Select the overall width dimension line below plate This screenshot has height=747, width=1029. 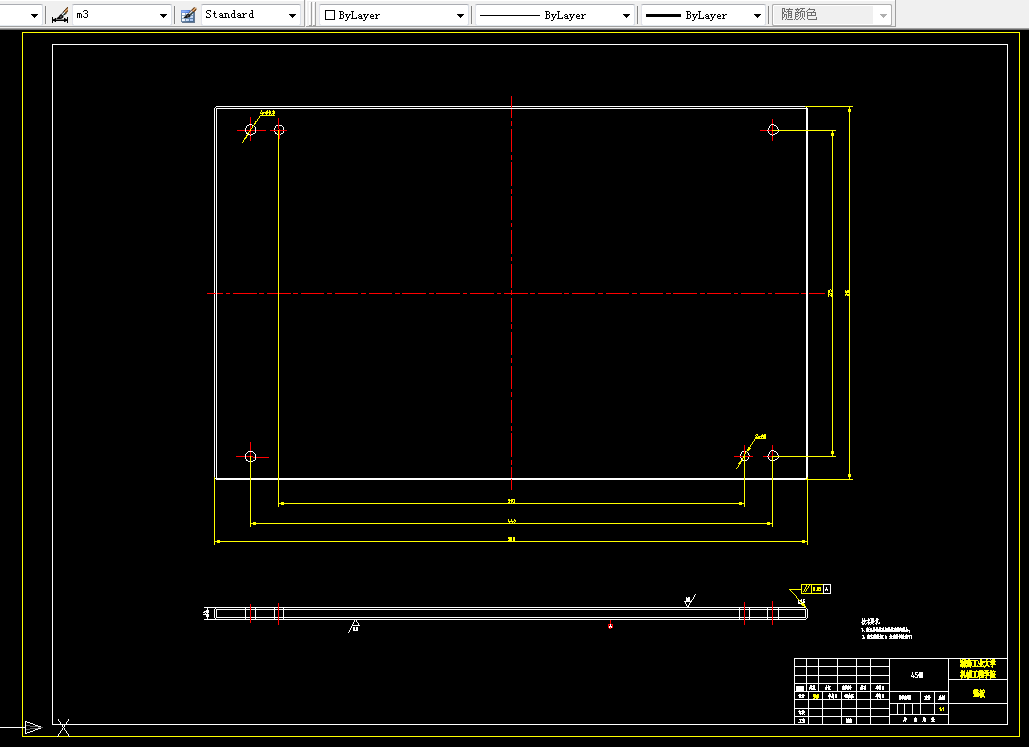click(x=511, y=542)
